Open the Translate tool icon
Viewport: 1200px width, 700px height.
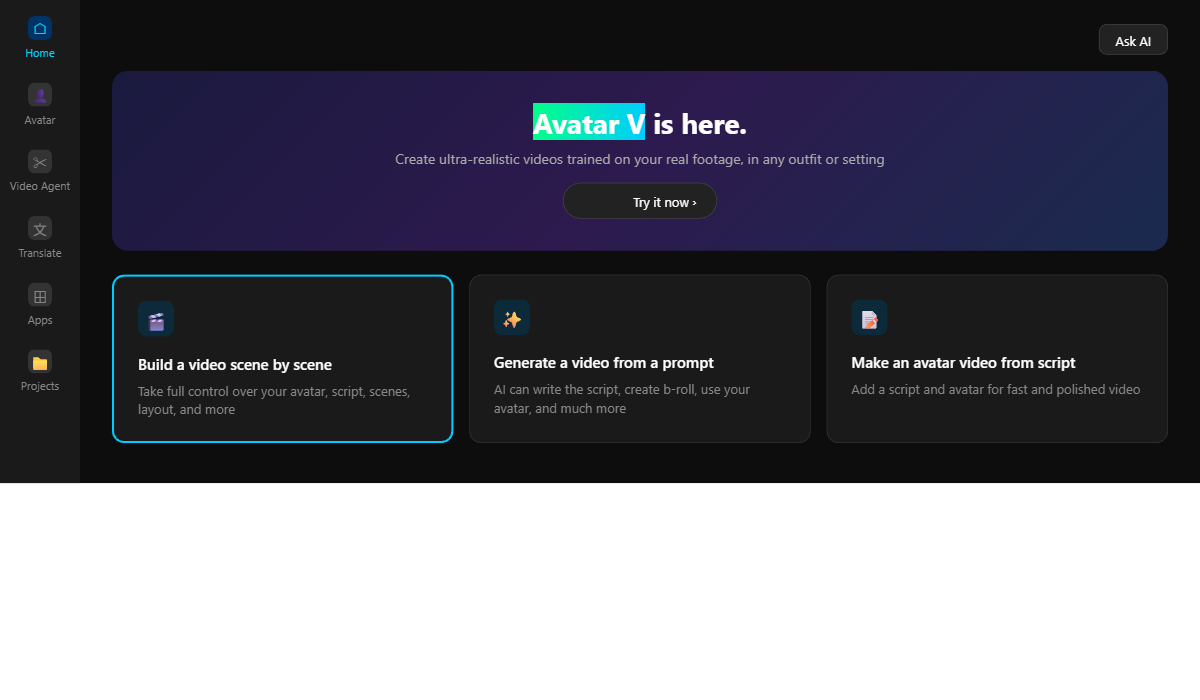[40, 228]
